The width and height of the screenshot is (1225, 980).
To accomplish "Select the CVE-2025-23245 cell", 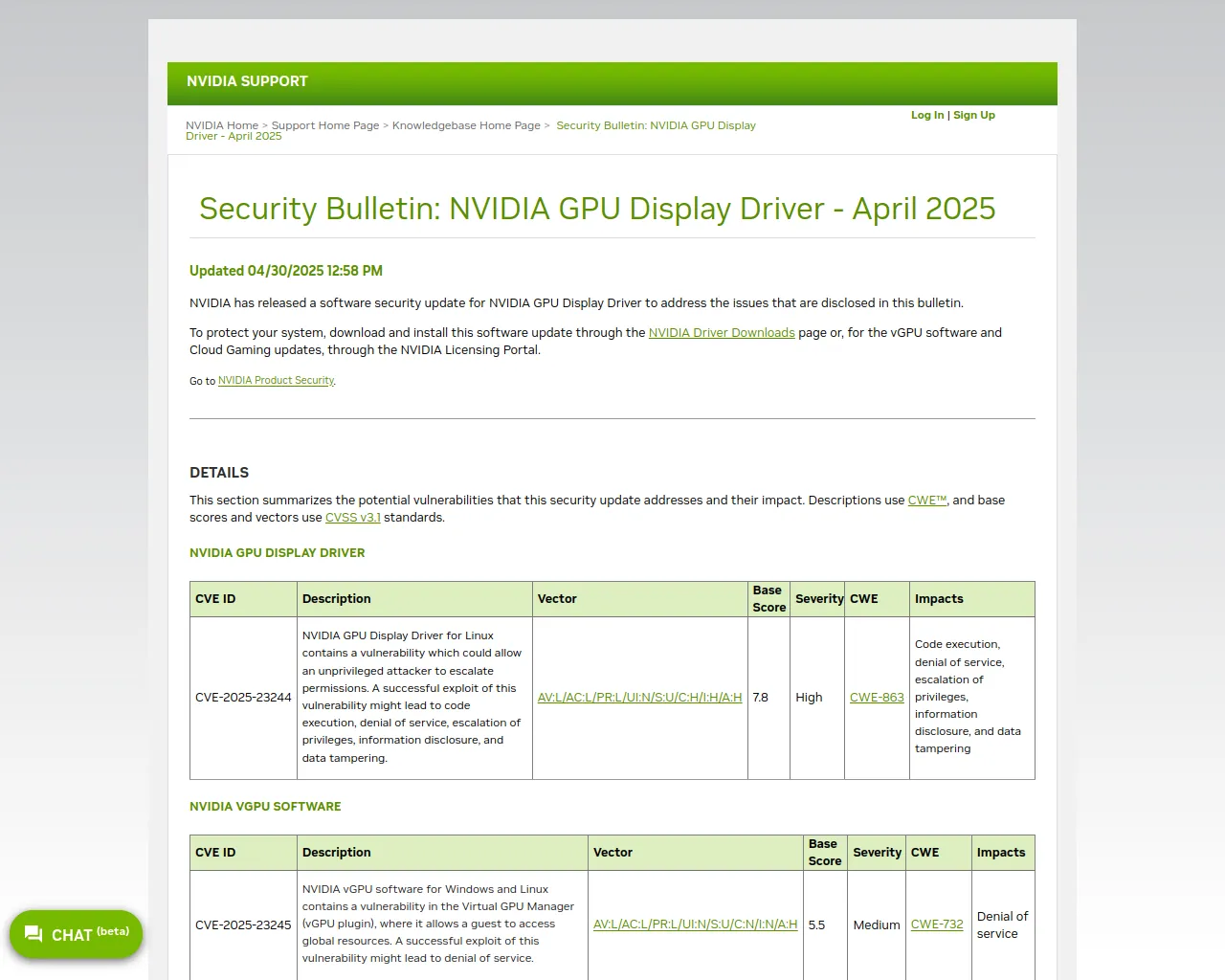I will point(243,925).
